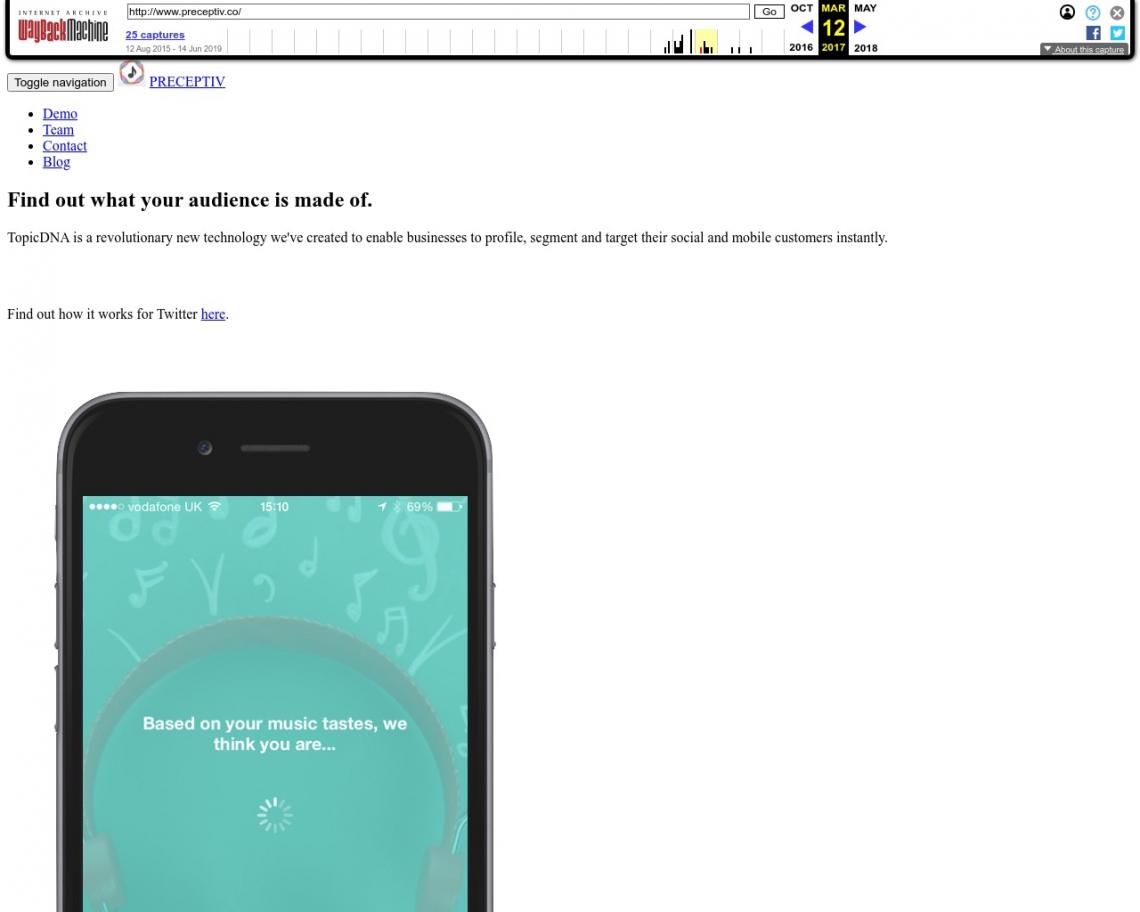Go to the next capture arrow

tap(860, 27)
